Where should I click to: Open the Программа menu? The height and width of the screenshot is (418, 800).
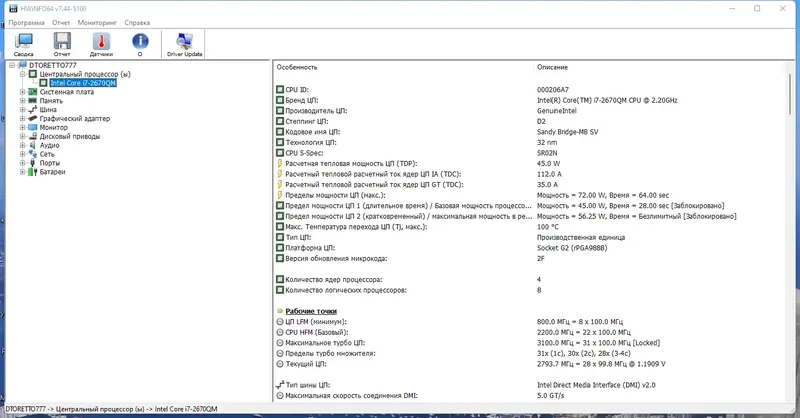[x=27, y=22]
